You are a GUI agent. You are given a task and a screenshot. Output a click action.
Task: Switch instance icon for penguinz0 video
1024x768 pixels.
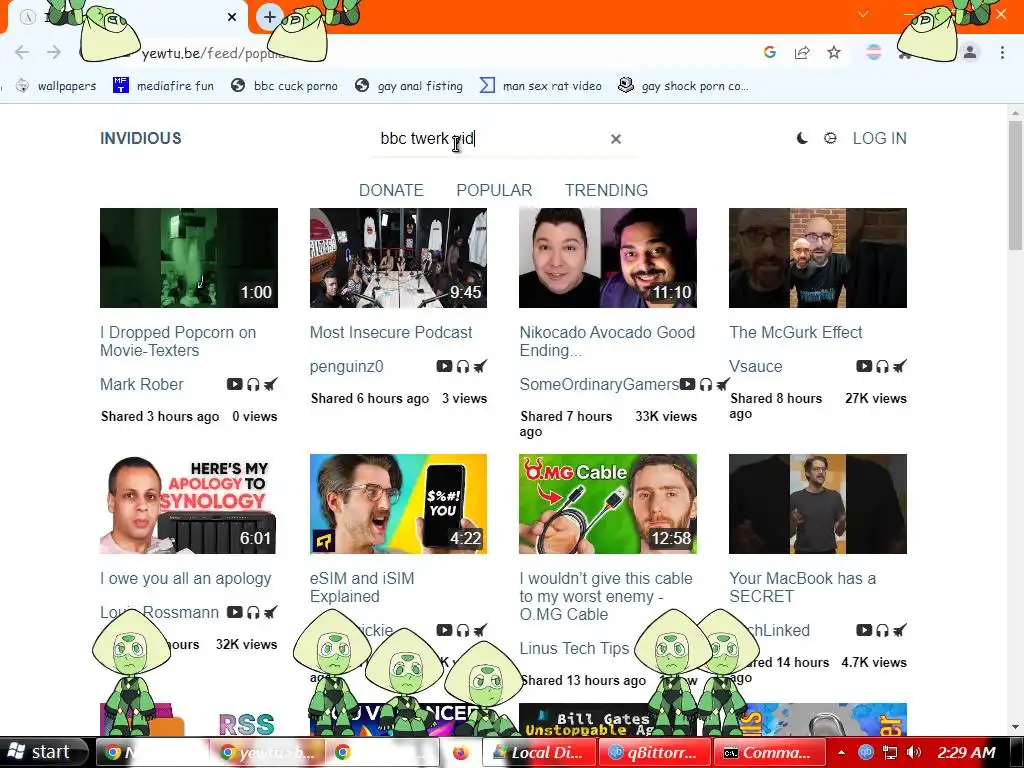480,366
